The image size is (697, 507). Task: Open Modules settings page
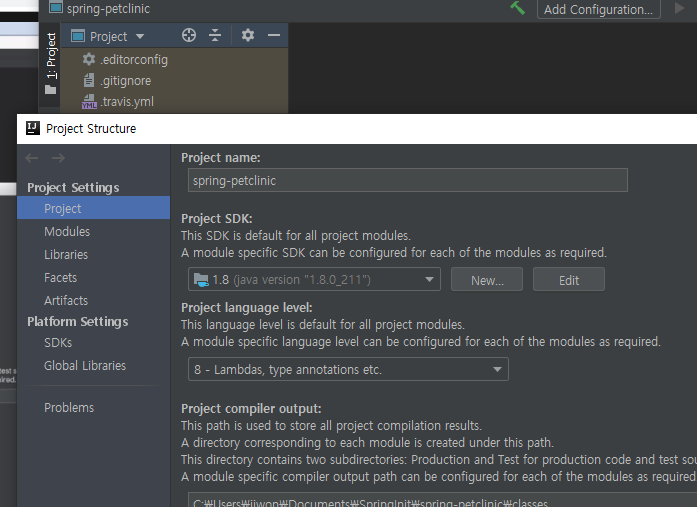point(67,232)
